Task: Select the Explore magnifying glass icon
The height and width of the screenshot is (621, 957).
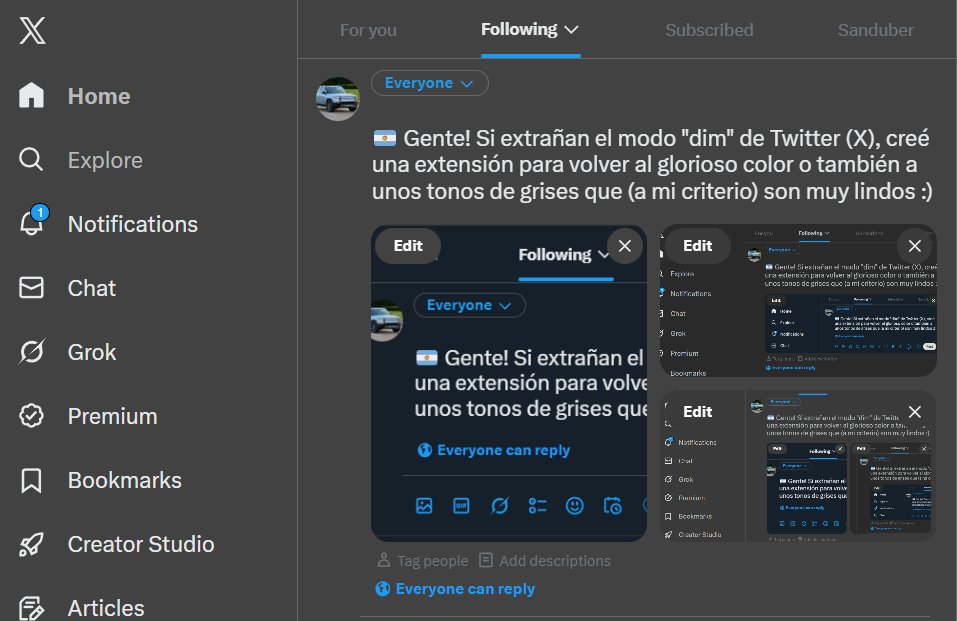Action: point(31,160)
